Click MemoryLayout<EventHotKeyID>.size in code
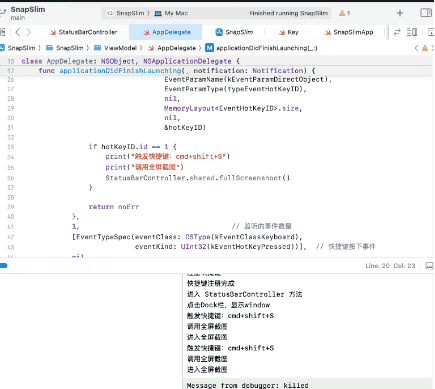The height and width of the screenshot is (389, 435). 233,108
